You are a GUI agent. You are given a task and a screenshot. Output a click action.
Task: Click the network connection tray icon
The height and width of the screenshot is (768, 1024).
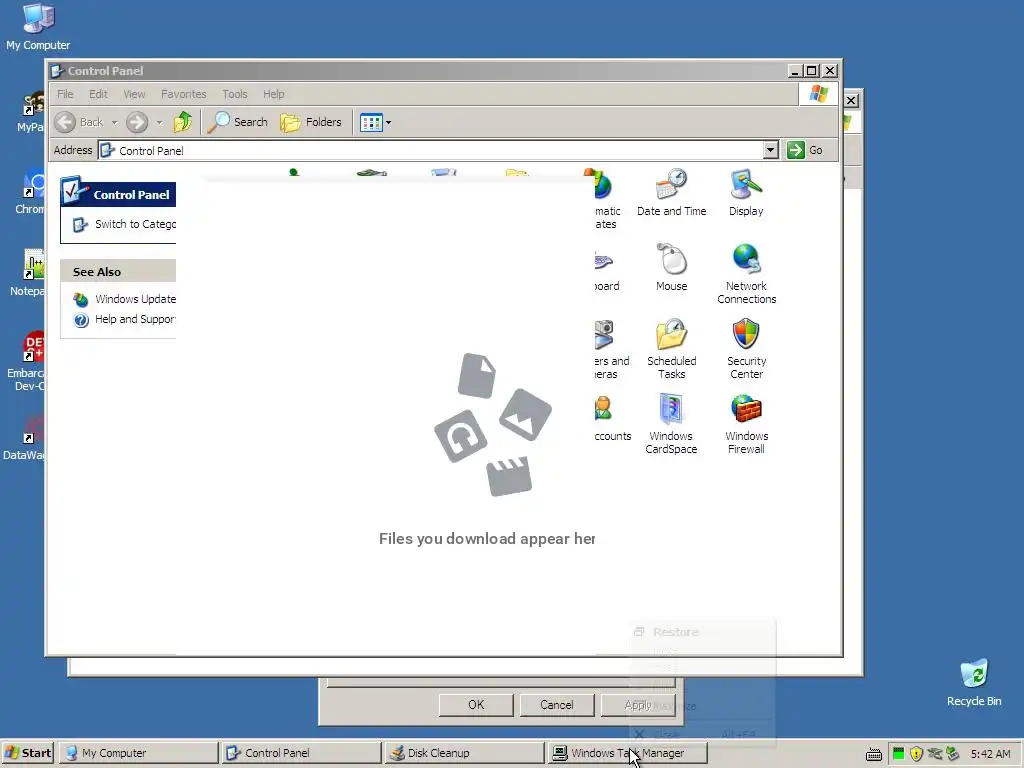pos(935,754)
